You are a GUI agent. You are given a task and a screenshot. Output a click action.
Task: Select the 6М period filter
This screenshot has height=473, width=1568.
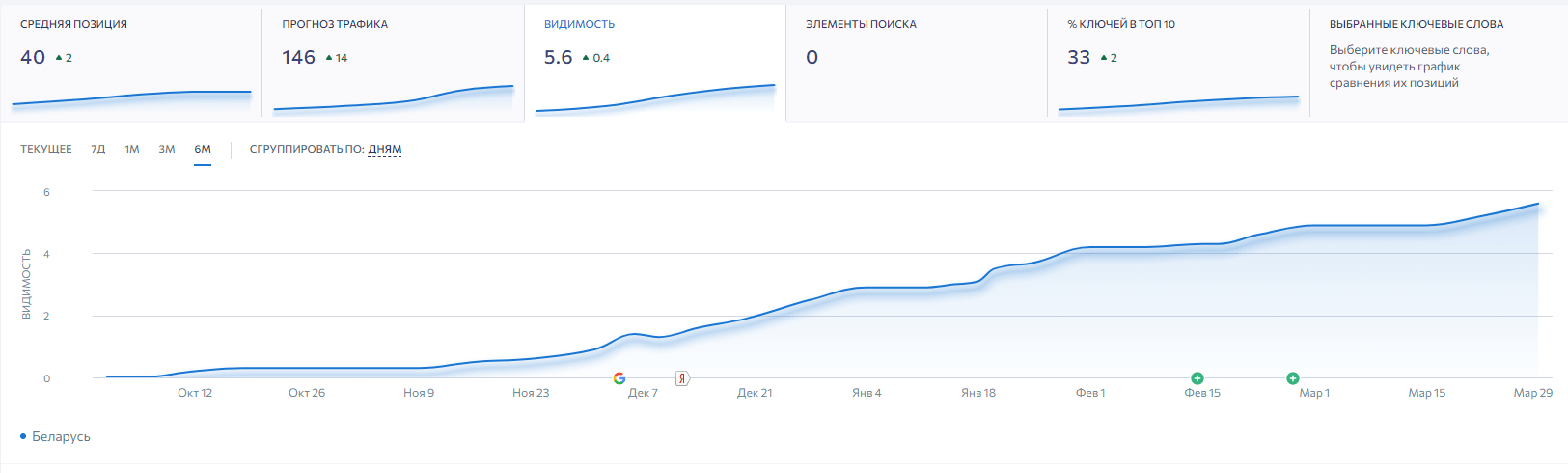[x=203, y=149]
